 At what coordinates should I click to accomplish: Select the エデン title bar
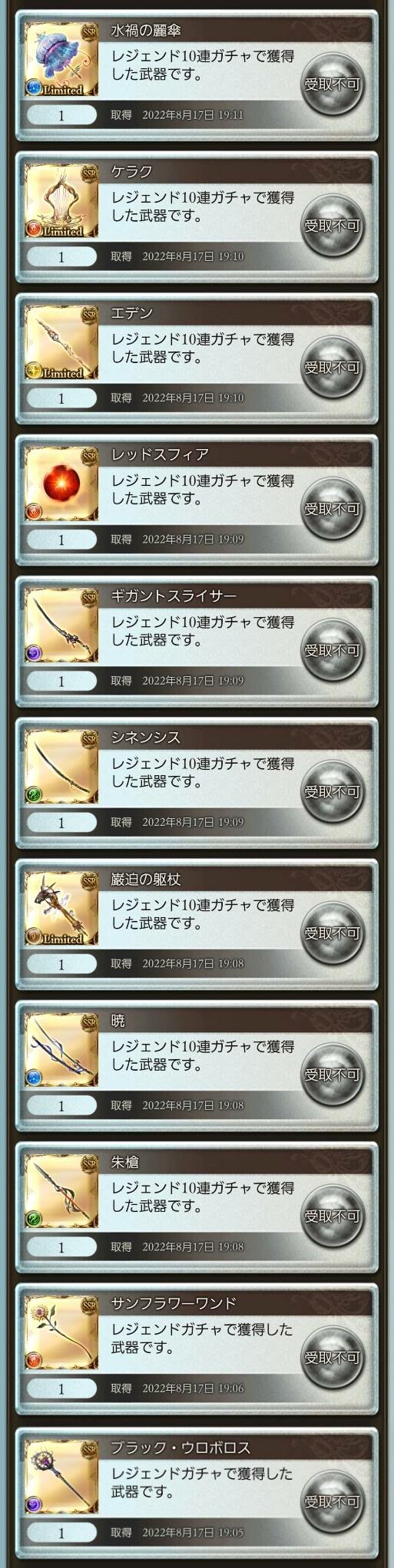tap(235, 313)
